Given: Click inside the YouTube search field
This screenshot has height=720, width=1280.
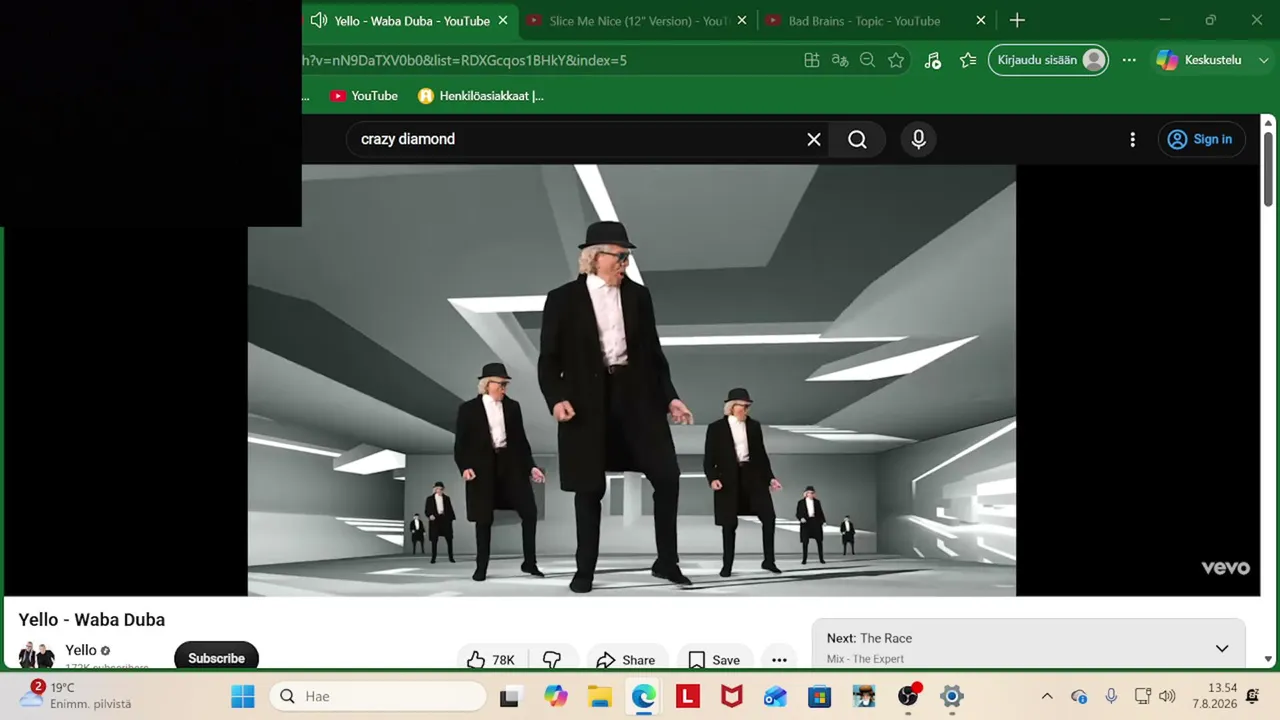Looking at the screenshot, I should [x=580, y=139].
